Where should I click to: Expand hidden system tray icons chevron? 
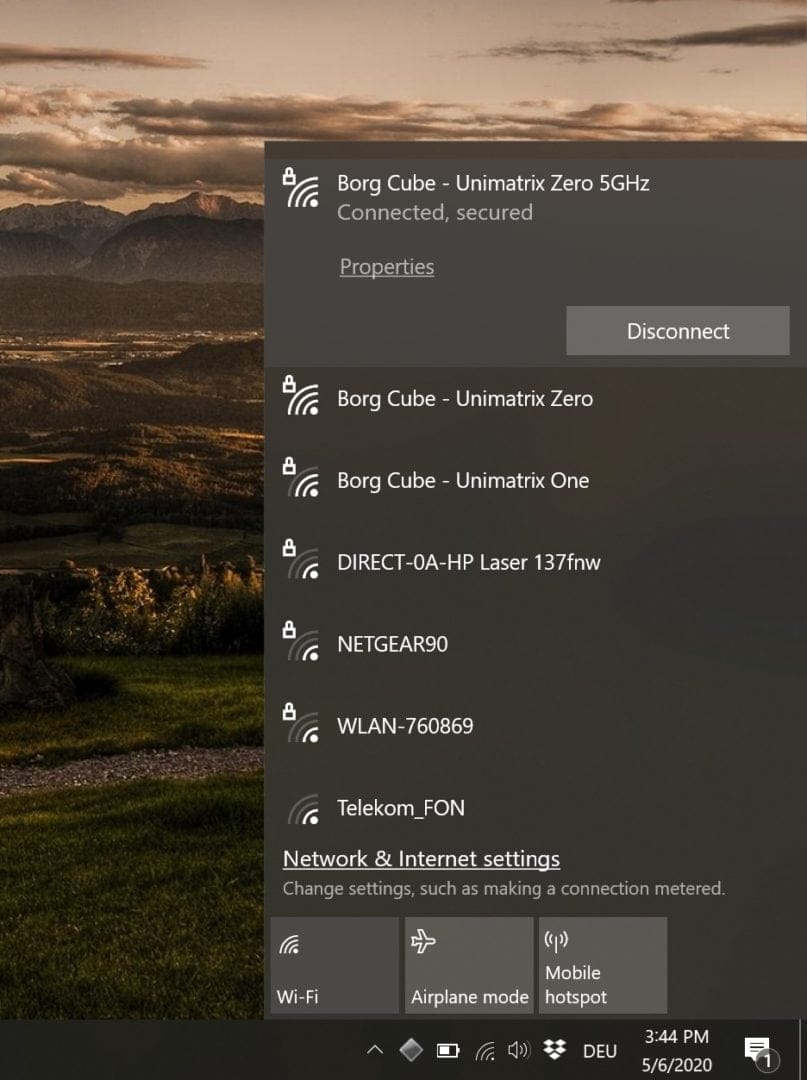[375, 1050]
